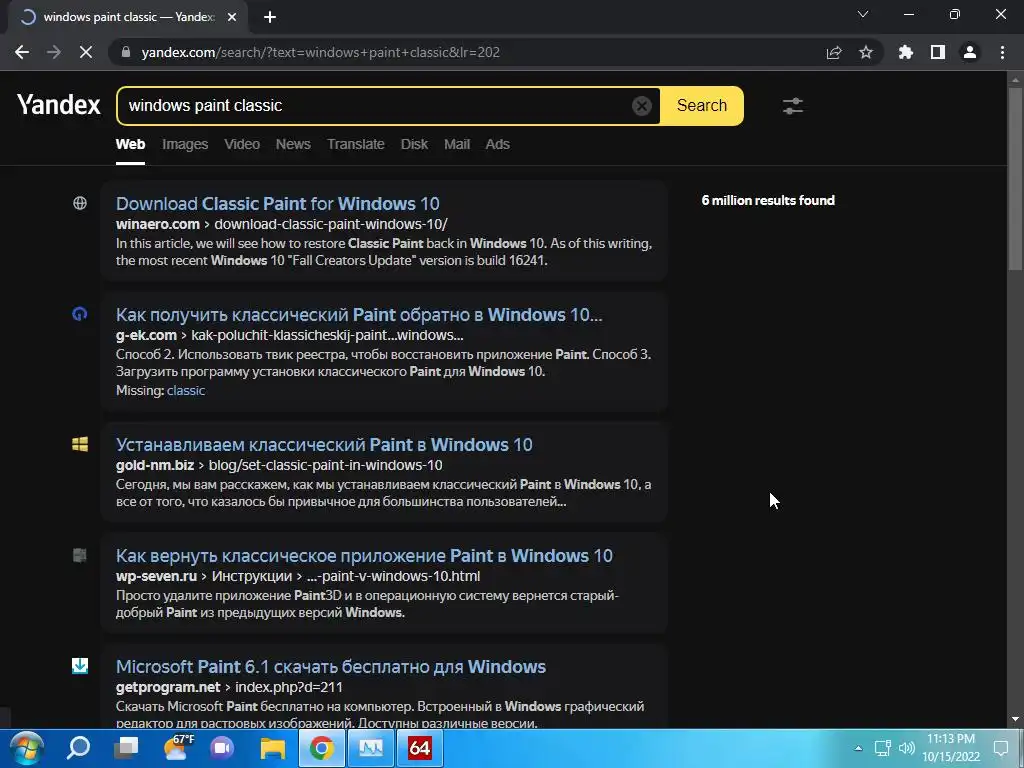The image size is (1024, 768).
Task: Click the getprogram.net download arrow favicon
Action: point(80,665)
